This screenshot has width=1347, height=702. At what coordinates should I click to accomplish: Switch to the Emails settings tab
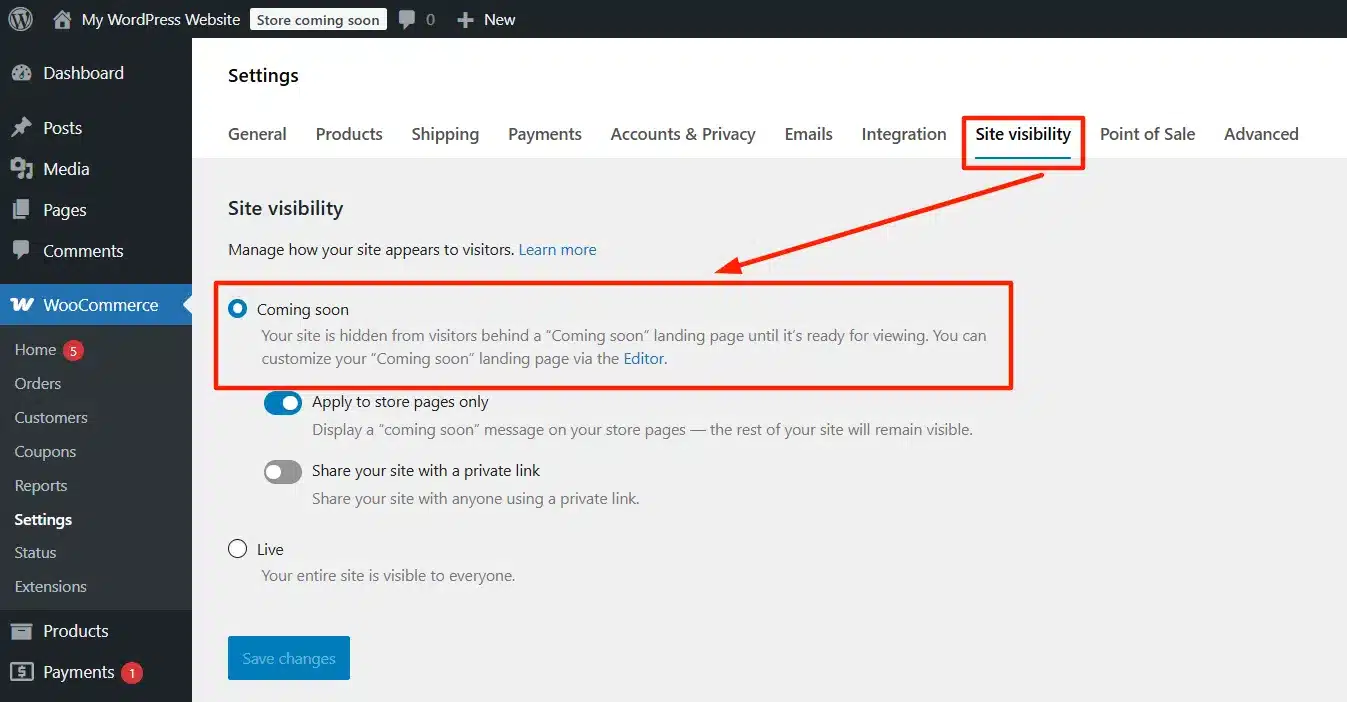808,134
